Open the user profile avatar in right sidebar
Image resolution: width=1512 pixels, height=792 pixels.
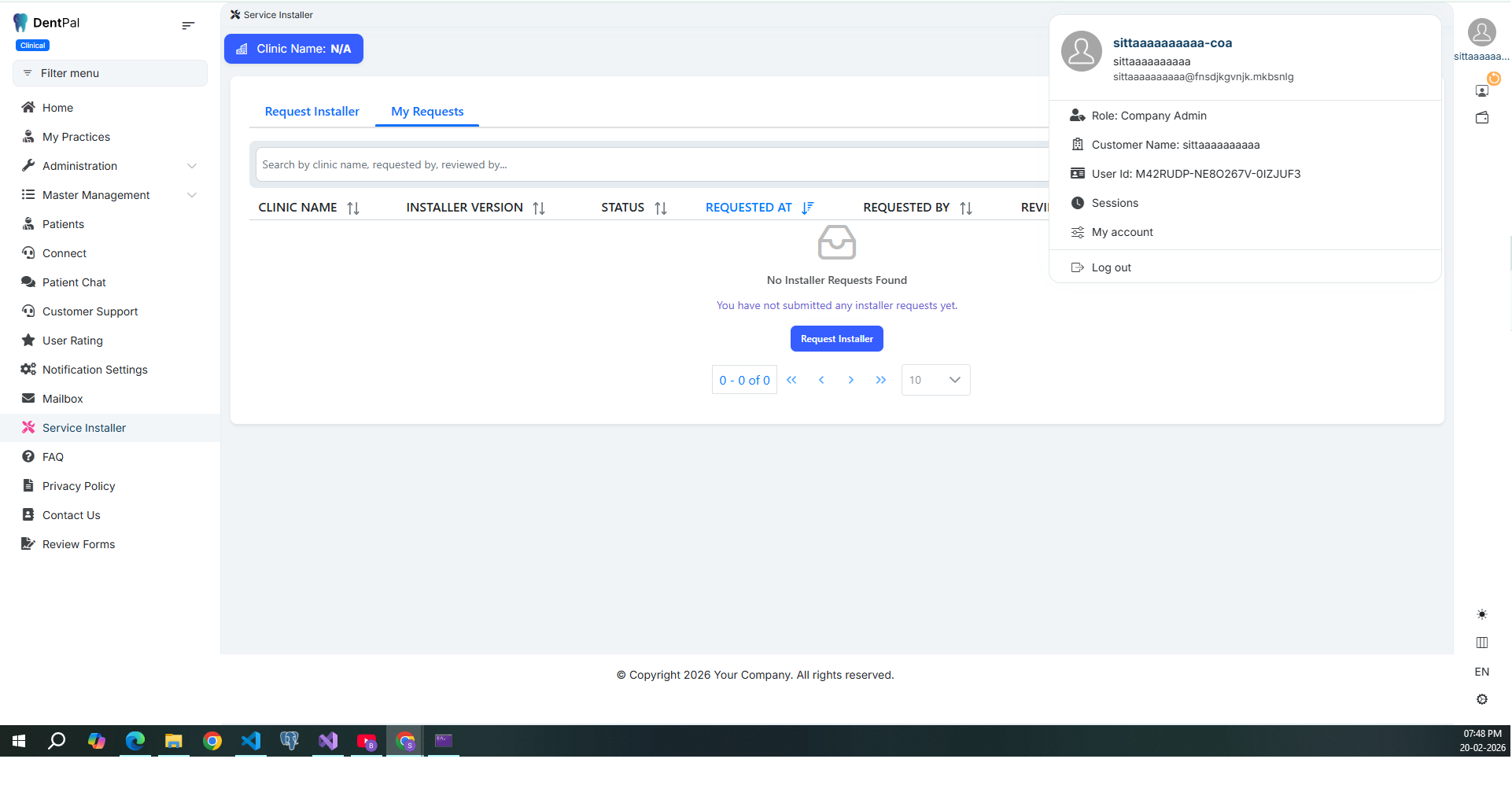click(1481, 32)
